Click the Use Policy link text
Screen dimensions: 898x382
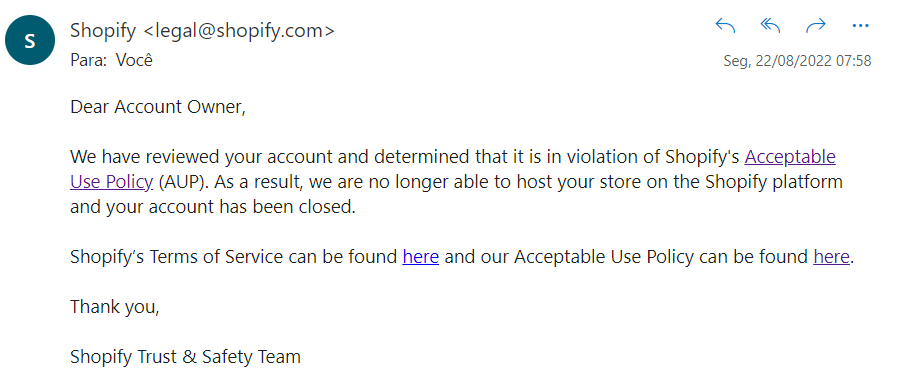point(112,182)
